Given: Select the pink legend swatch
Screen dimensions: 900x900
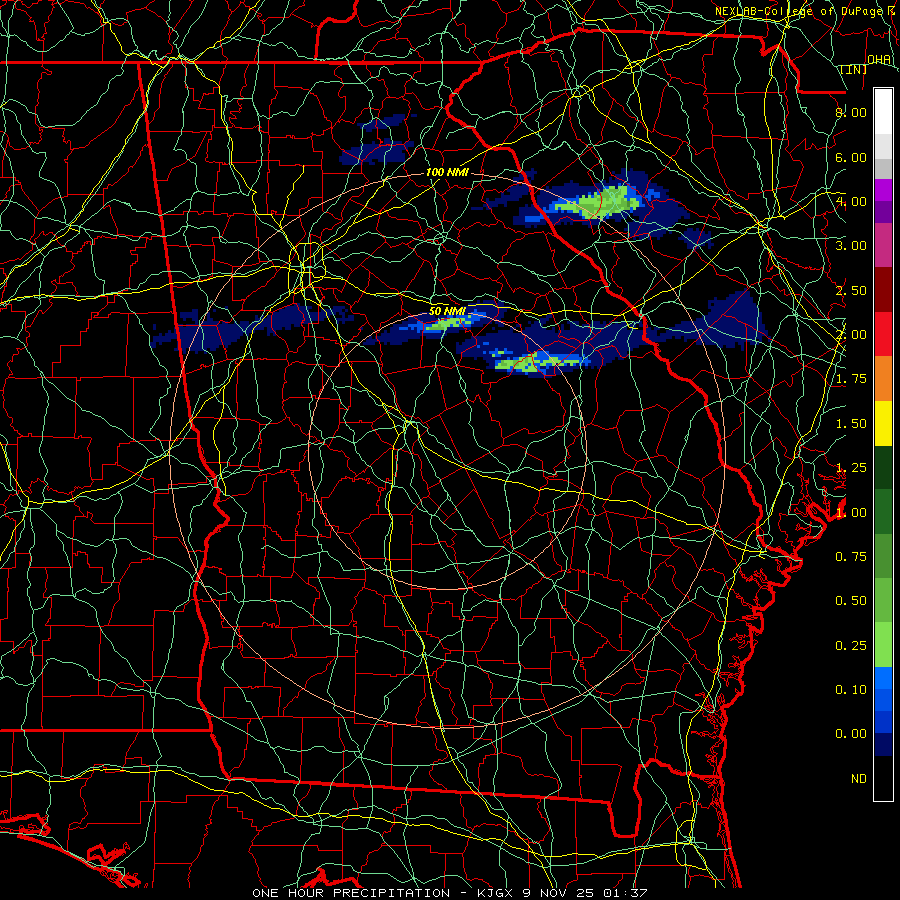Looking at the screenshot, I should (883, 245).
